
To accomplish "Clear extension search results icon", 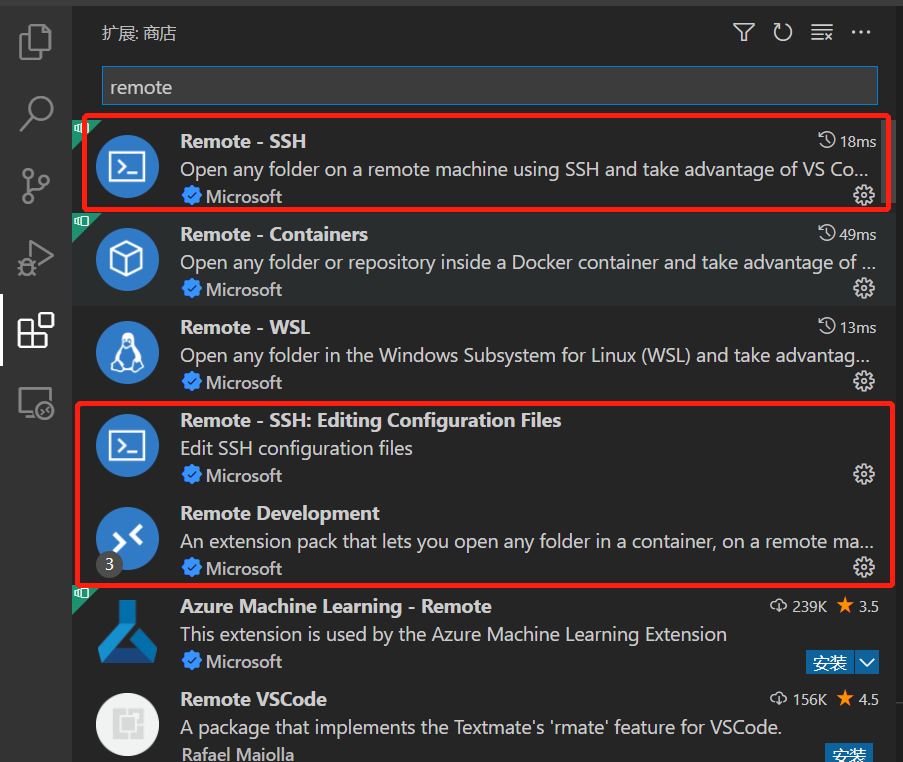I will pos(822,33).
